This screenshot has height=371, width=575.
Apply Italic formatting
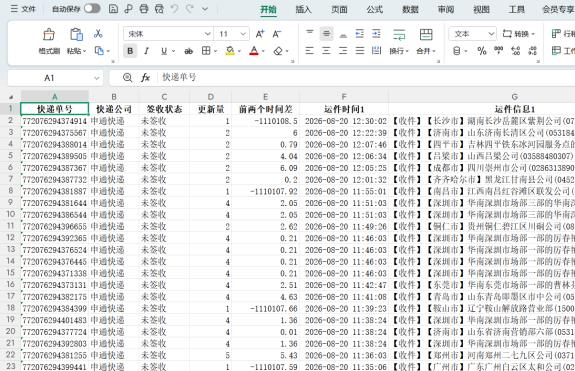147,51
